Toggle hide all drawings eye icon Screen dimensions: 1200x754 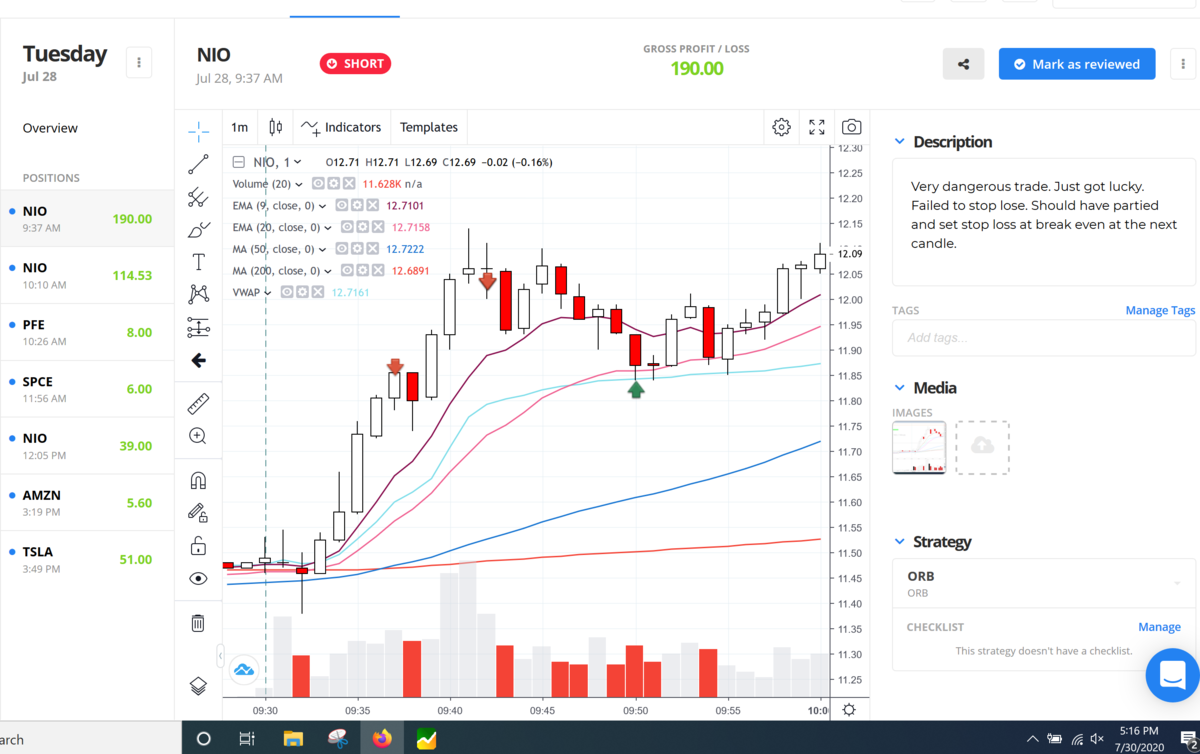[x=198, y=578]
